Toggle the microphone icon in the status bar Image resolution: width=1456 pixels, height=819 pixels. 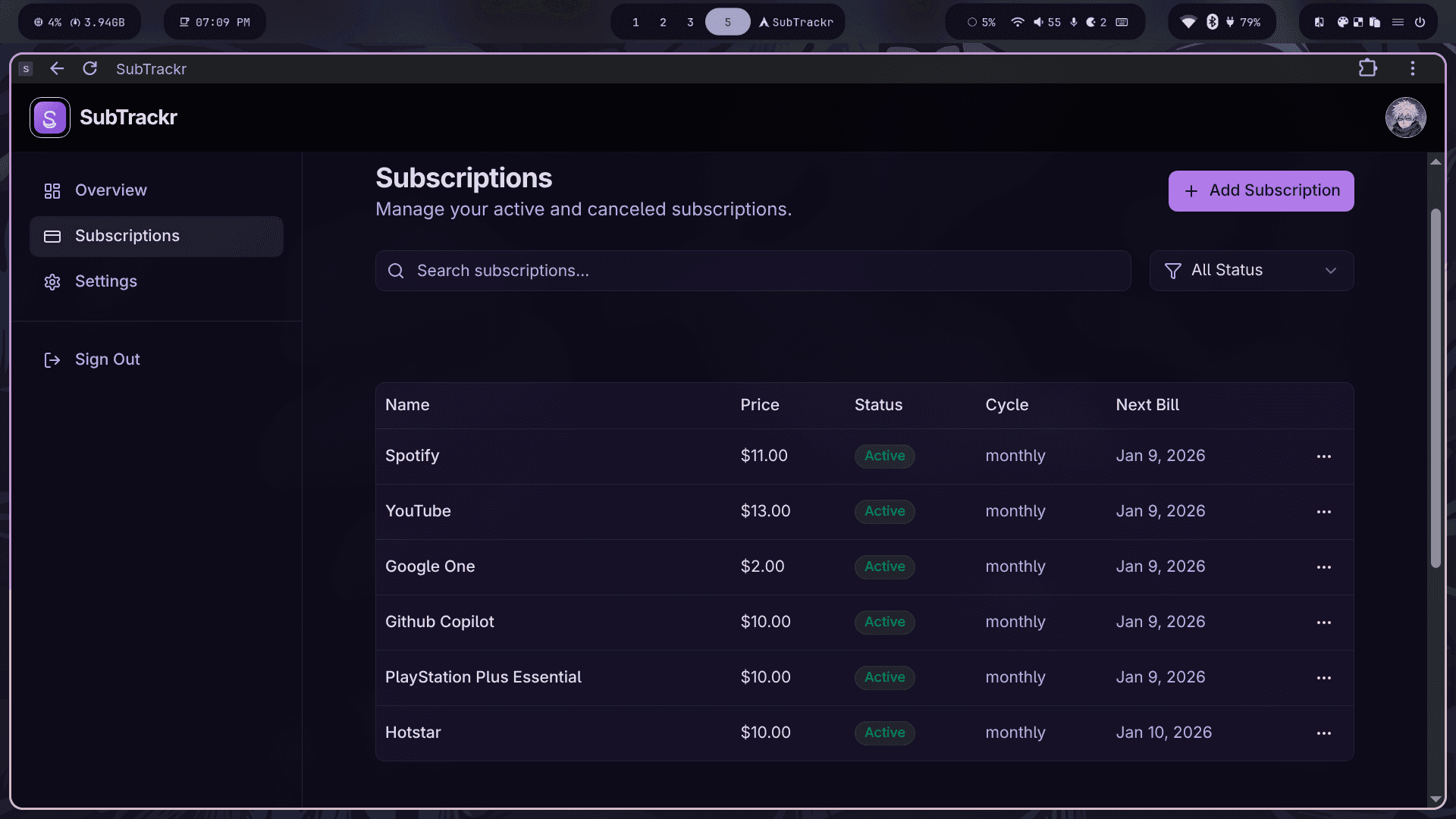point(1073,22)
